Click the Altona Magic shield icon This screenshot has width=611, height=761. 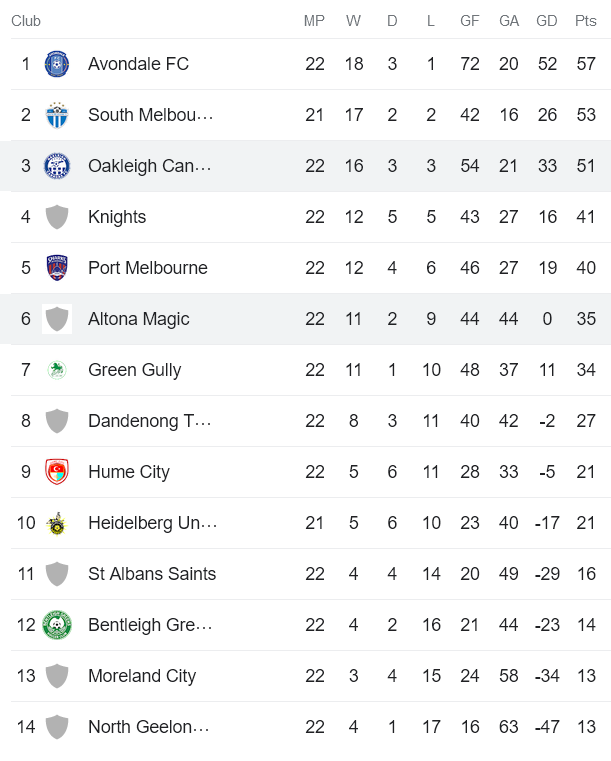57,319
